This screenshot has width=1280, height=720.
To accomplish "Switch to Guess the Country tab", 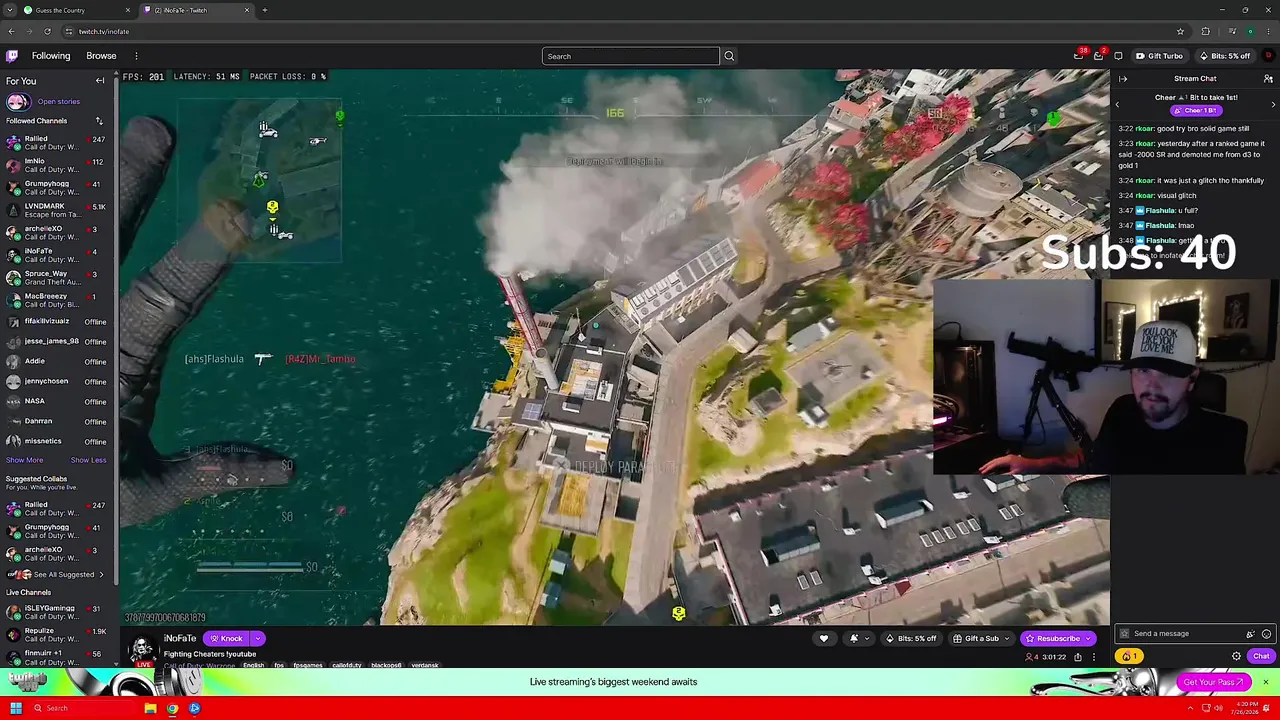I will click(77, 10).
